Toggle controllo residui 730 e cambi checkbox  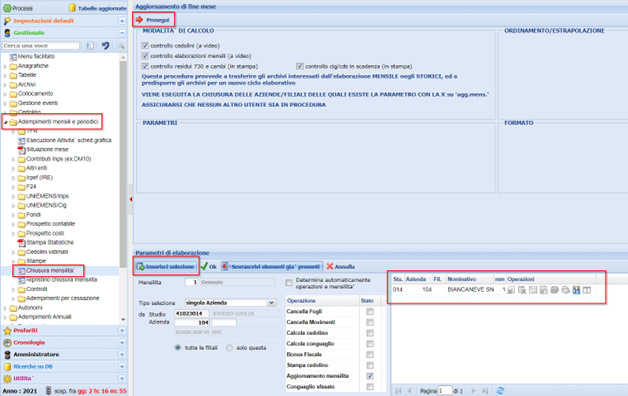click(x=145, y=66)
